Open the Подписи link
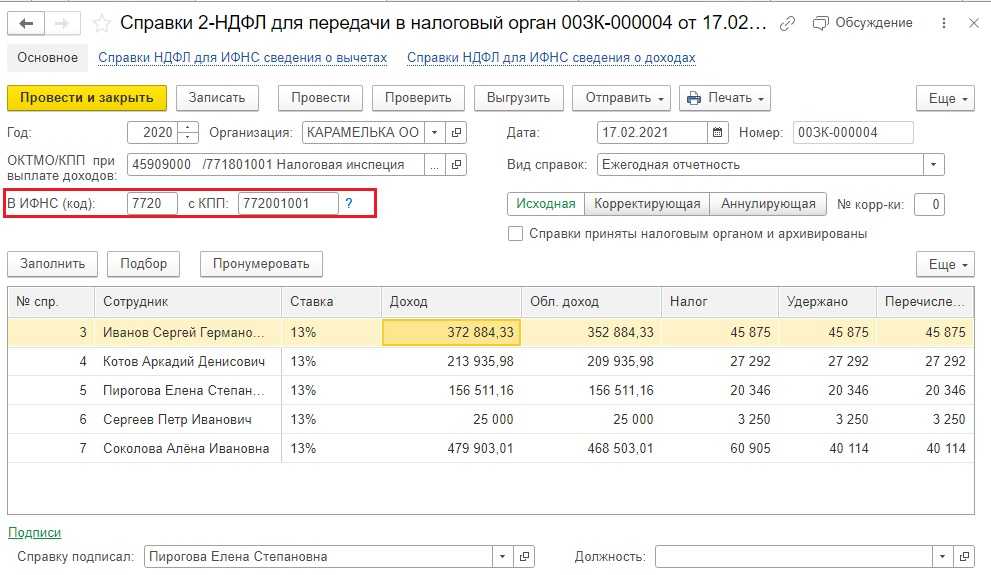The image size is (991, 575). pos(34,533)
